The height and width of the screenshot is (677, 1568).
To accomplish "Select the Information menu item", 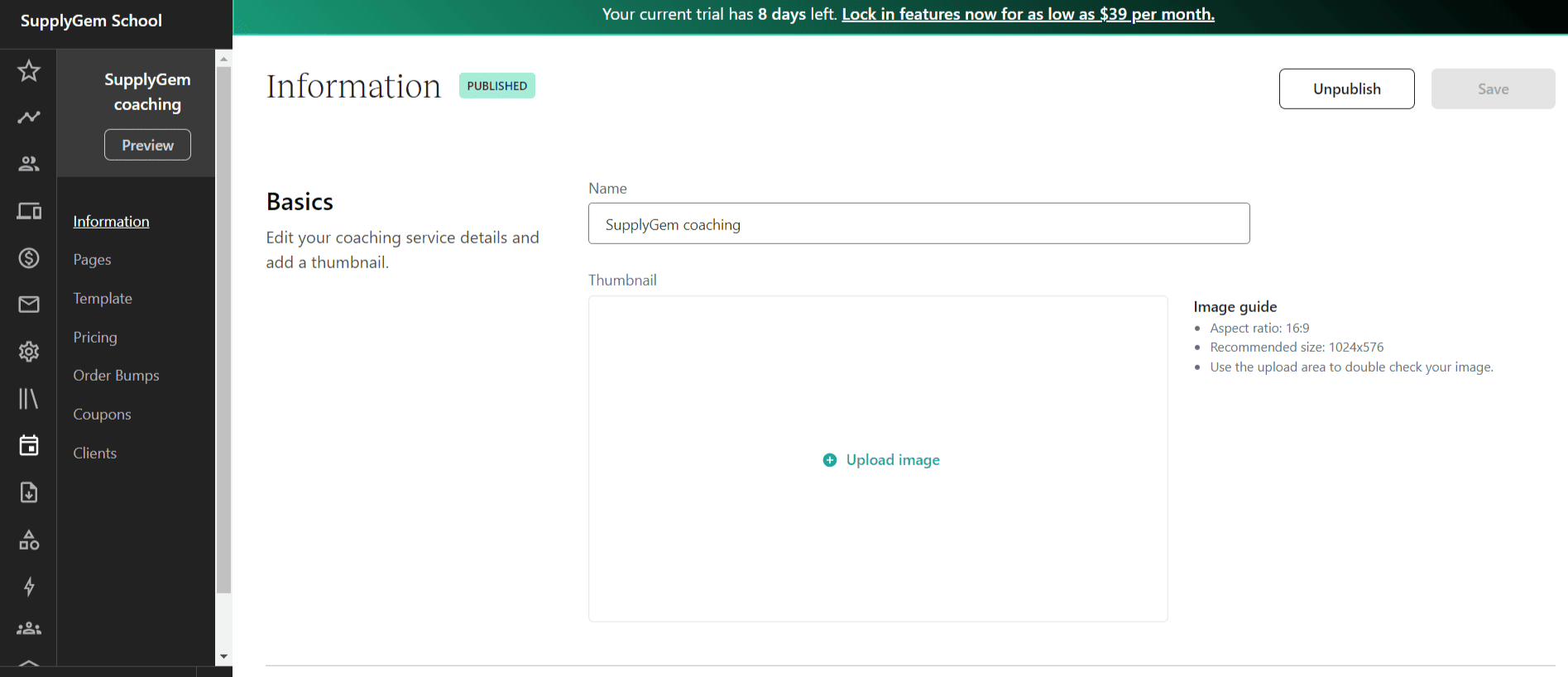I will (111, 222).
